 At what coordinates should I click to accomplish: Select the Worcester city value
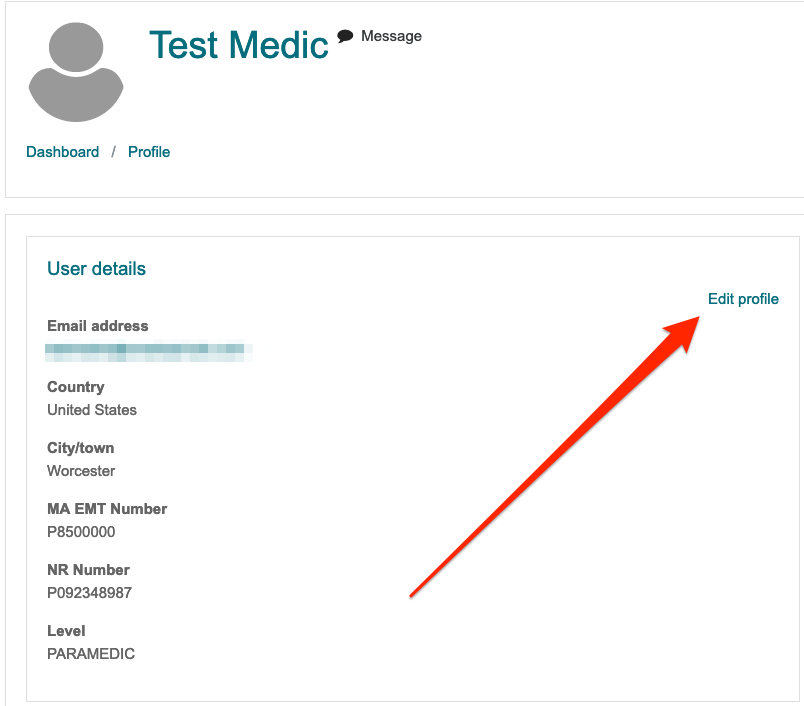coord(81,471)
